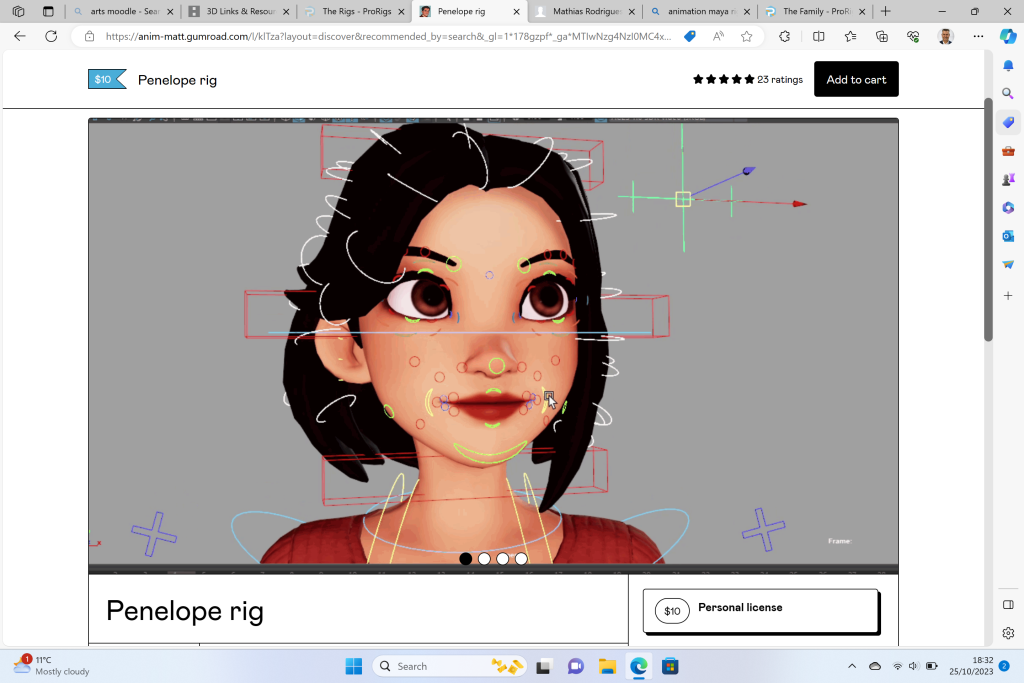View site information lock icon
The image size is (1024, 683).
[x=89, y=37]
